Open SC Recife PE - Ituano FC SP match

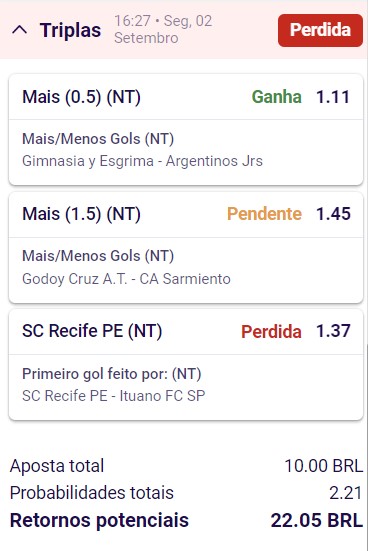click(114, 396)
